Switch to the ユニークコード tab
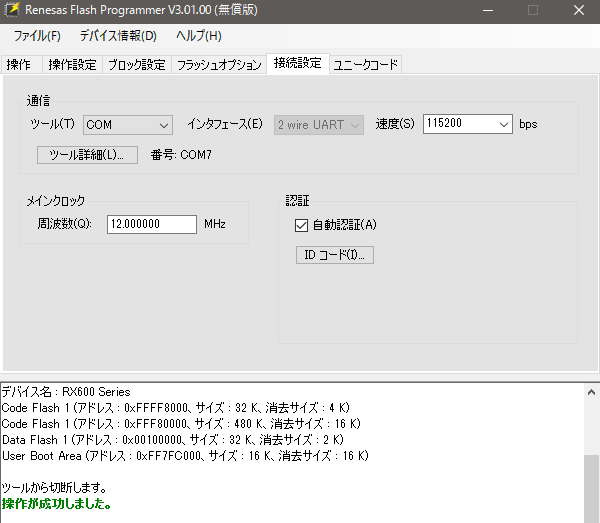This screenshot has height=523, width=600. pos(365,64)
